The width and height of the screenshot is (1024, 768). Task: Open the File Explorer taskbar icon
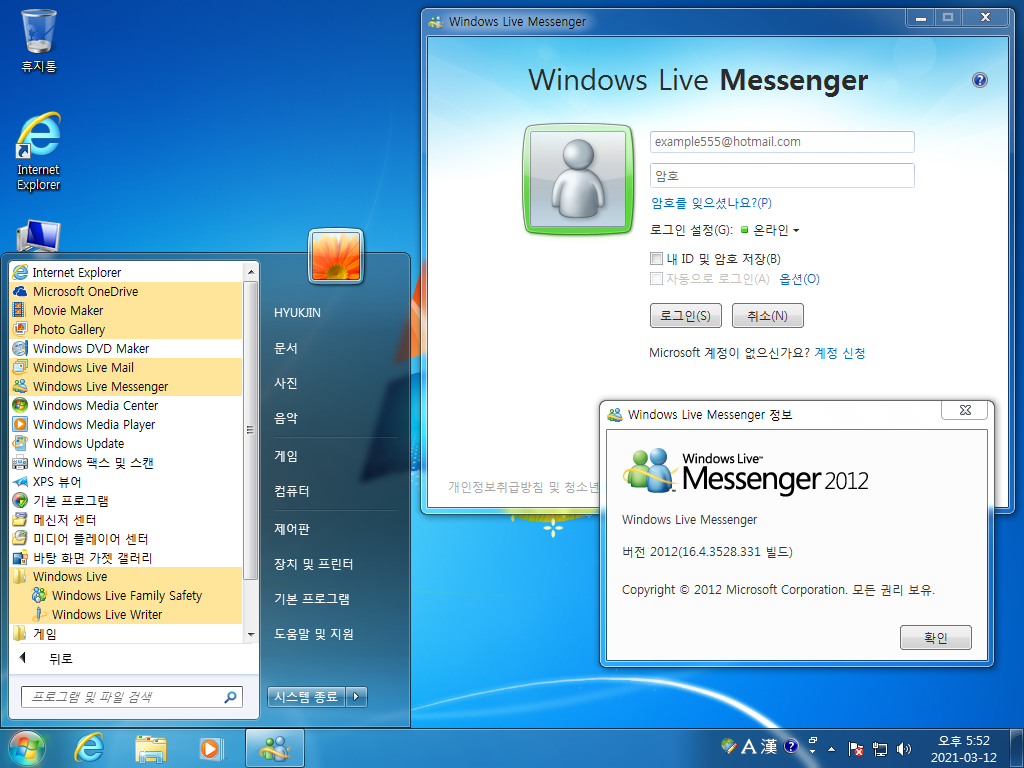click(x=150, y=748)
